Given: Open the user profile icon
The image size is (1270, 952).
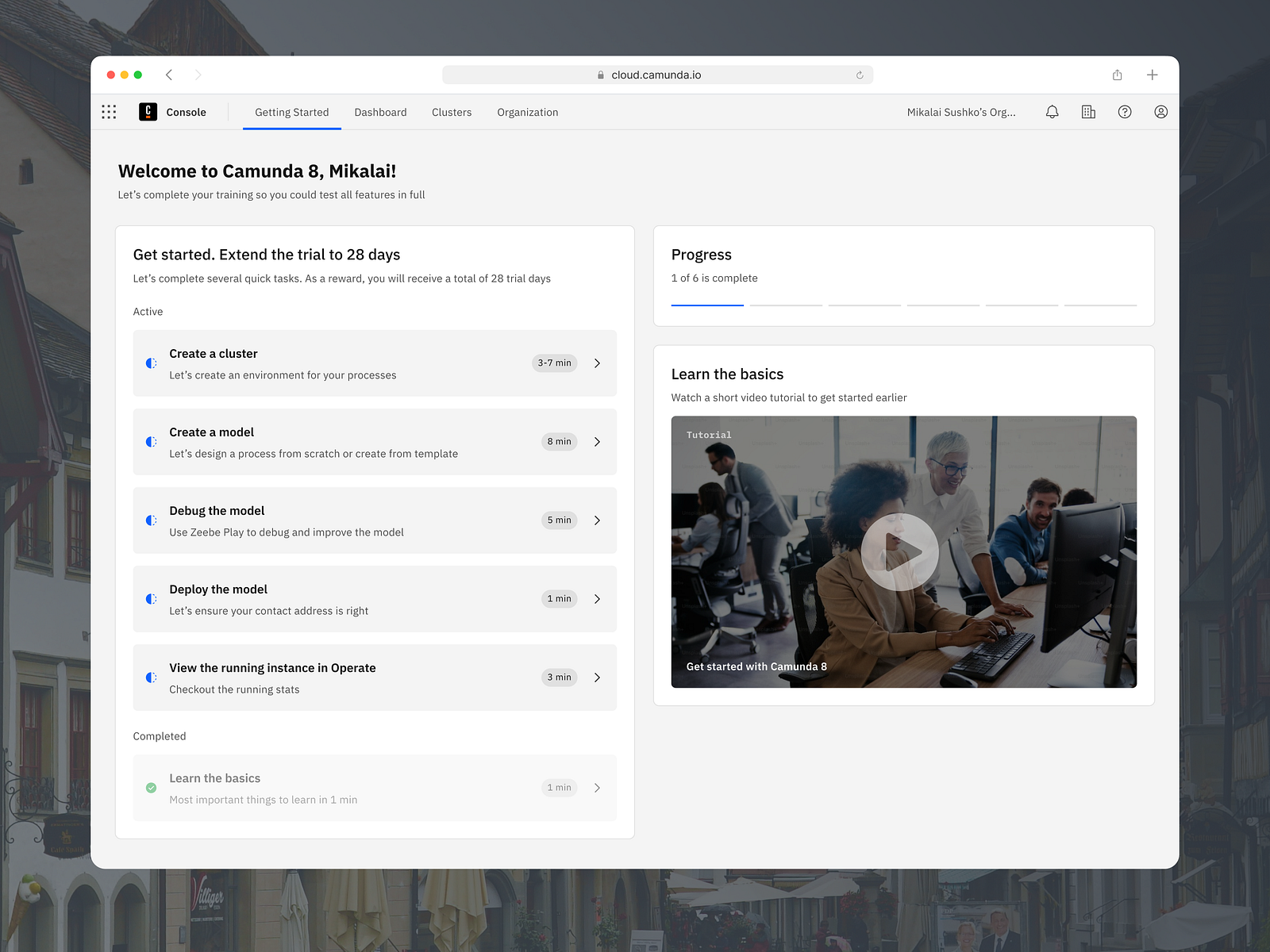Looking at the screenshot, I should pos(1160,112).
